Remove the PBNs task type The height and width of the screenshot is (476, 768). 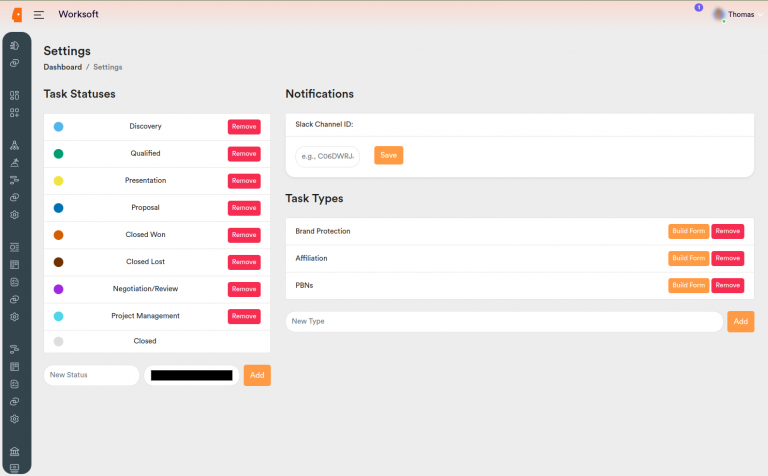click(727, 286)
